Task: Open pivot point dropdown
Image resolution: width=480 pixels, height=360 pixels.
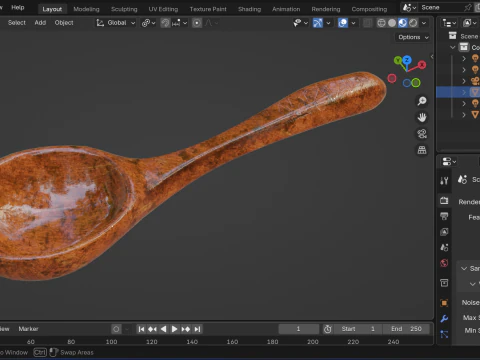Action: pyautogui.click(x=148, y=23)
